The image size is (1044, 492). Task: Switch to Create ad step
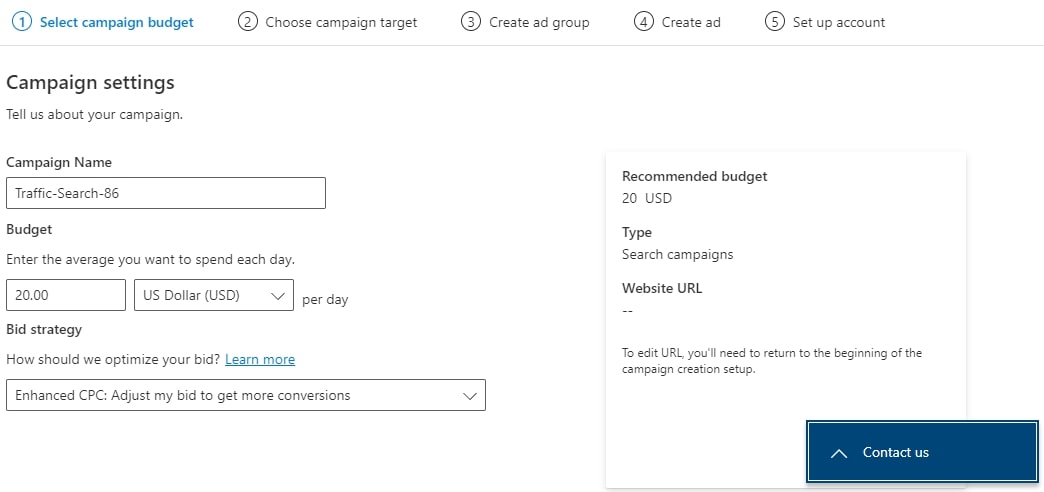click(x=691, y=22)
